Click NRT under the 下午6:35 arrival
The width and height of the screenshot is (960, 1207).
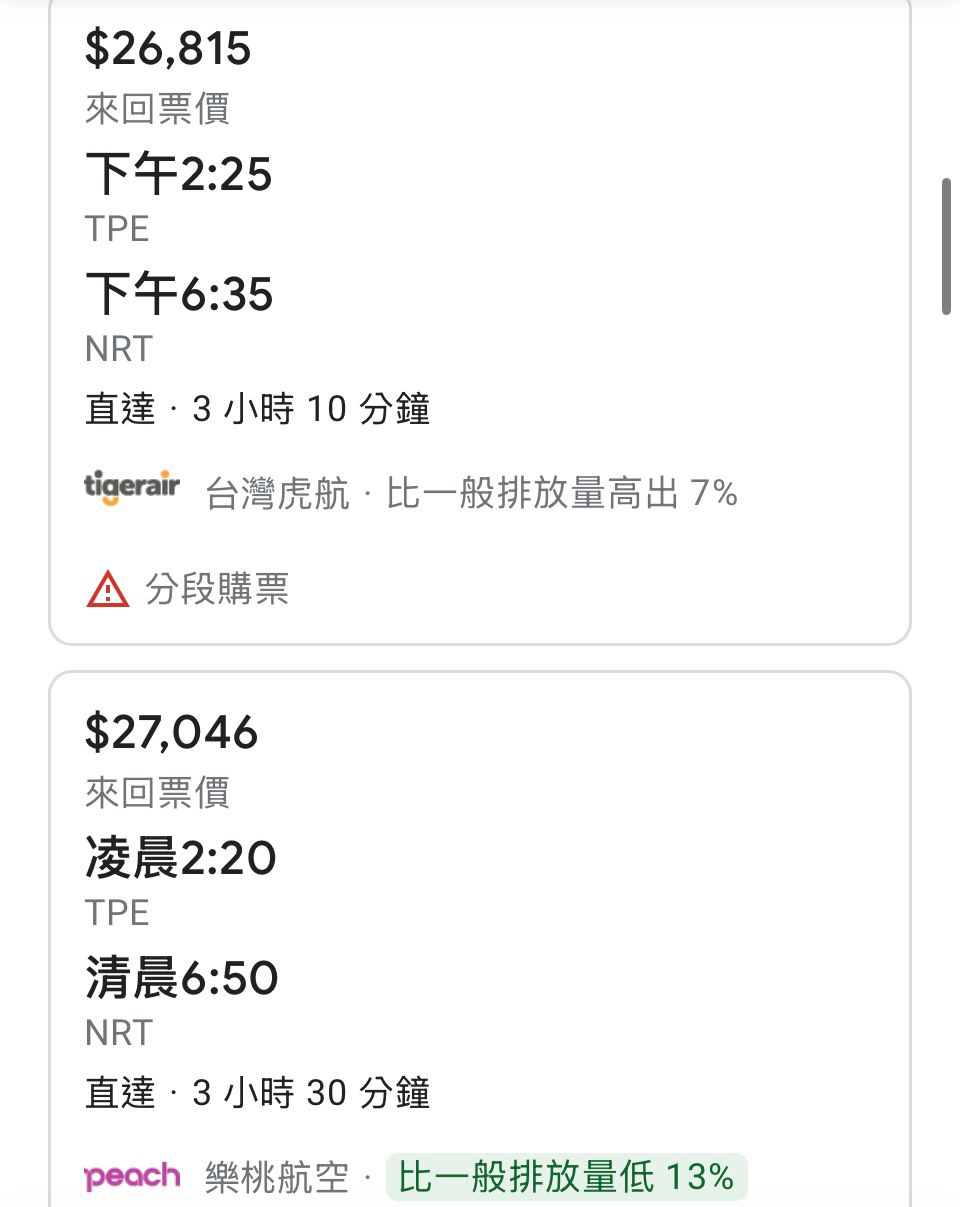[x=118, y=349]
